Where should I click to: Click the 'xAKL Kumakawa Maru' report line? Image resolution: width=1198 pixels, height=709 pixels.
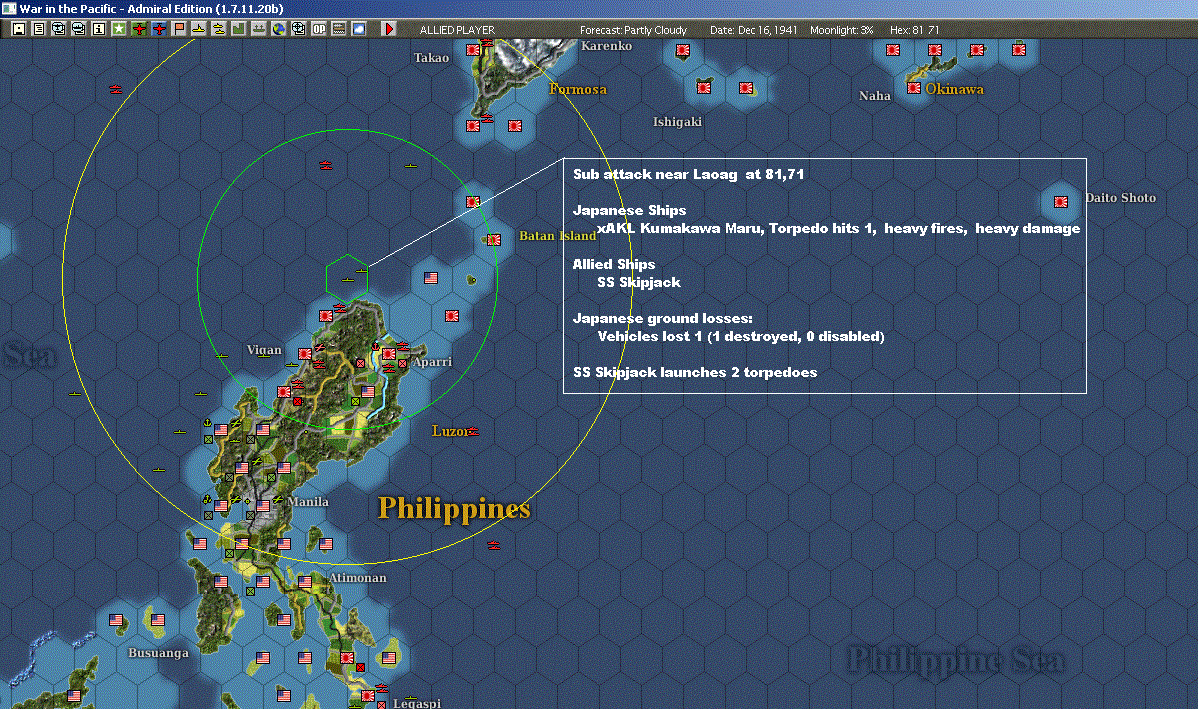point(838,228)
